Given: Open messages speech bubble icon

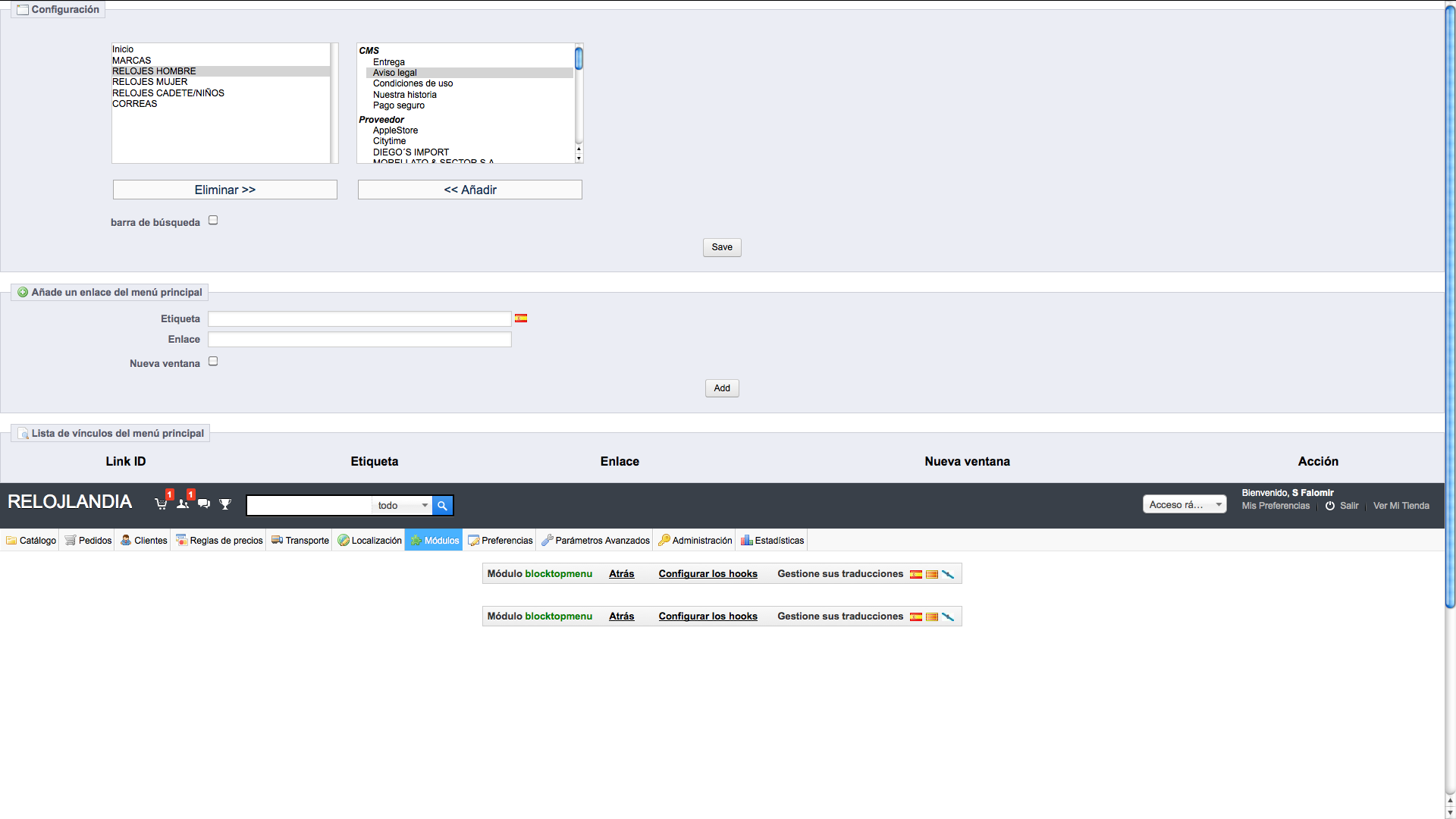Looking at the screenshot, I should (204, 504).
